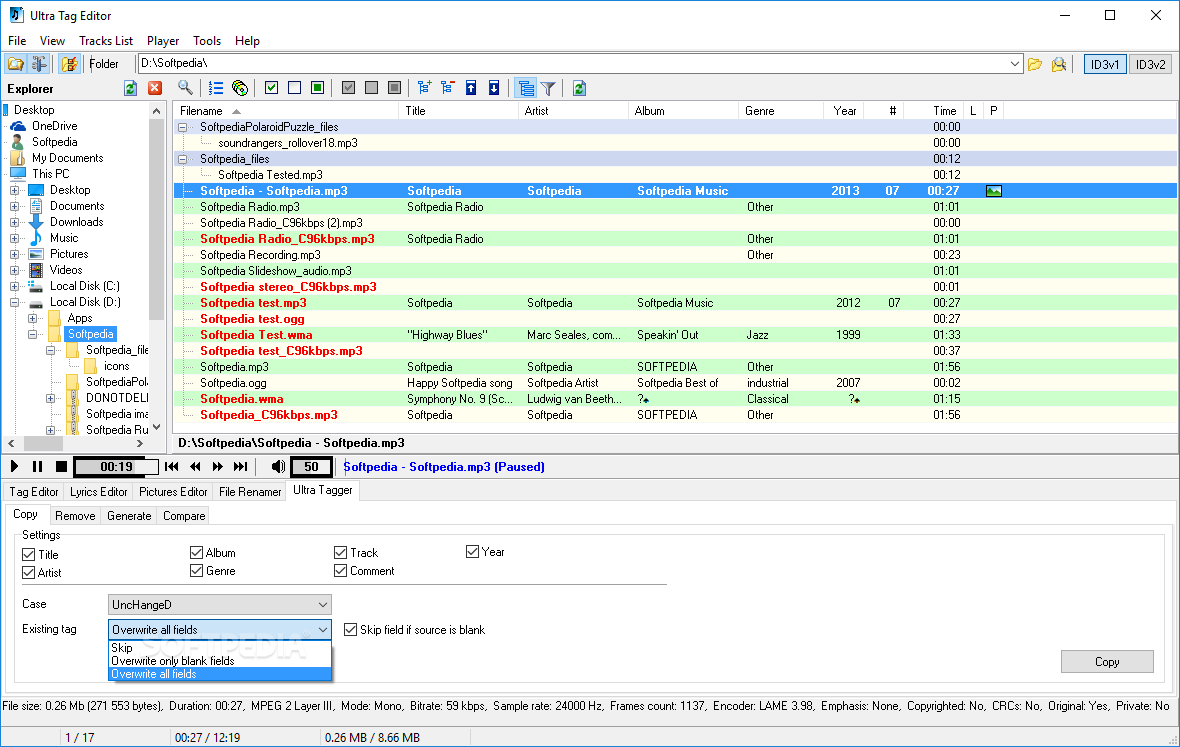Click the folder checkmark icon before Folder label
The image size is (1180, 747).
pos(70,64)
